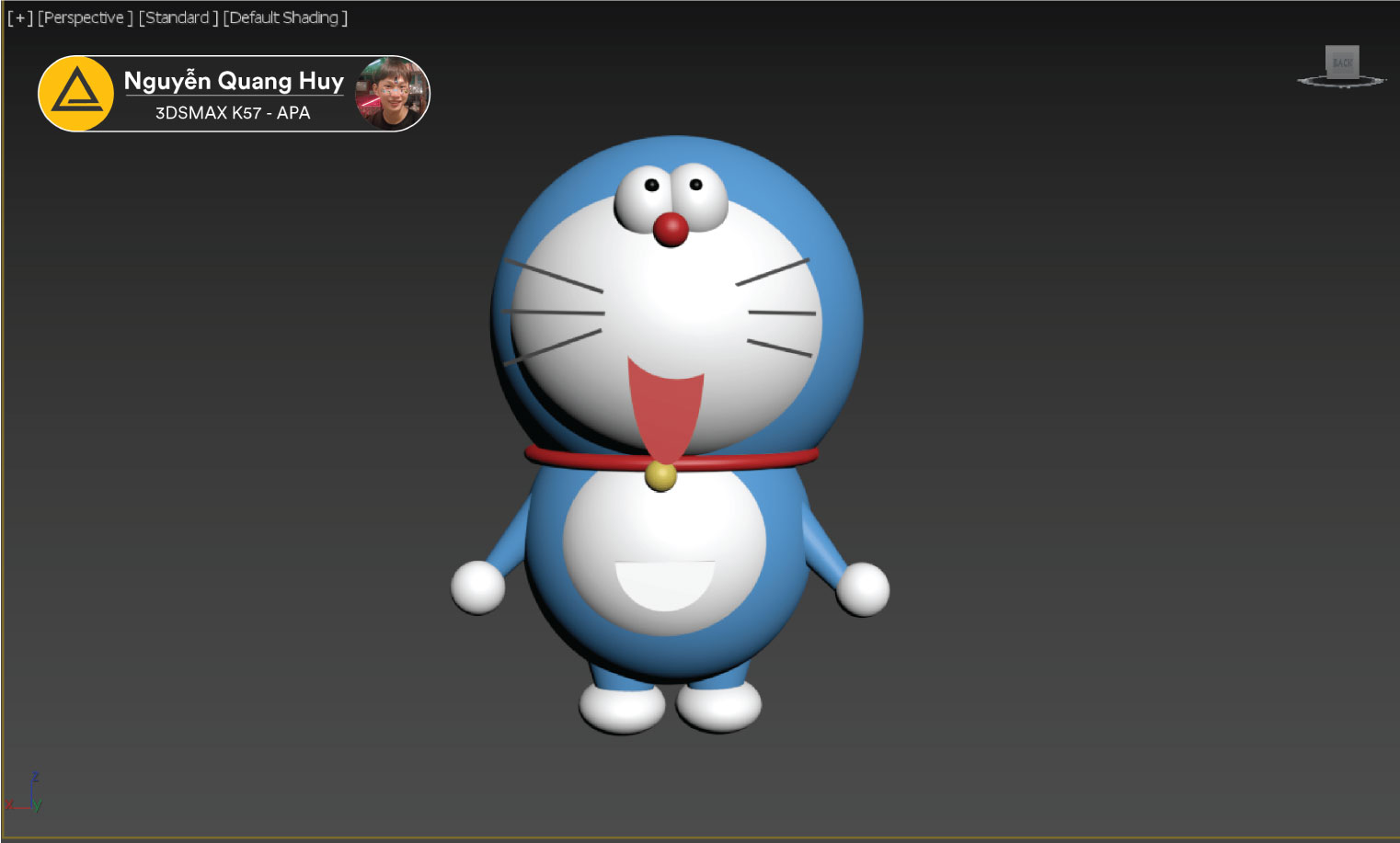Click the ViewCube BACK face
This screenshot has height=843, width=1400.
[1342, 63]
